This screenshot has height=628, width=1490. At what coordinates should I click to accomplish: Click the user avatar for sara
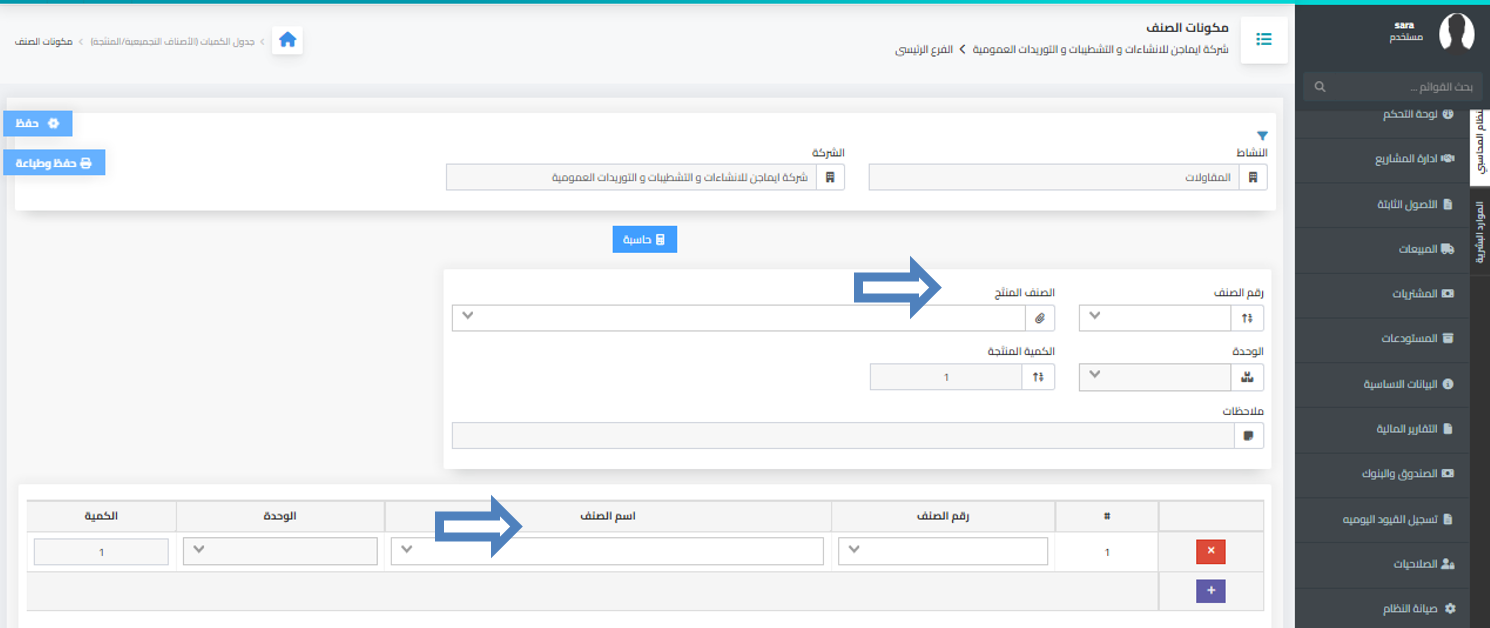tap(1456, 32)
